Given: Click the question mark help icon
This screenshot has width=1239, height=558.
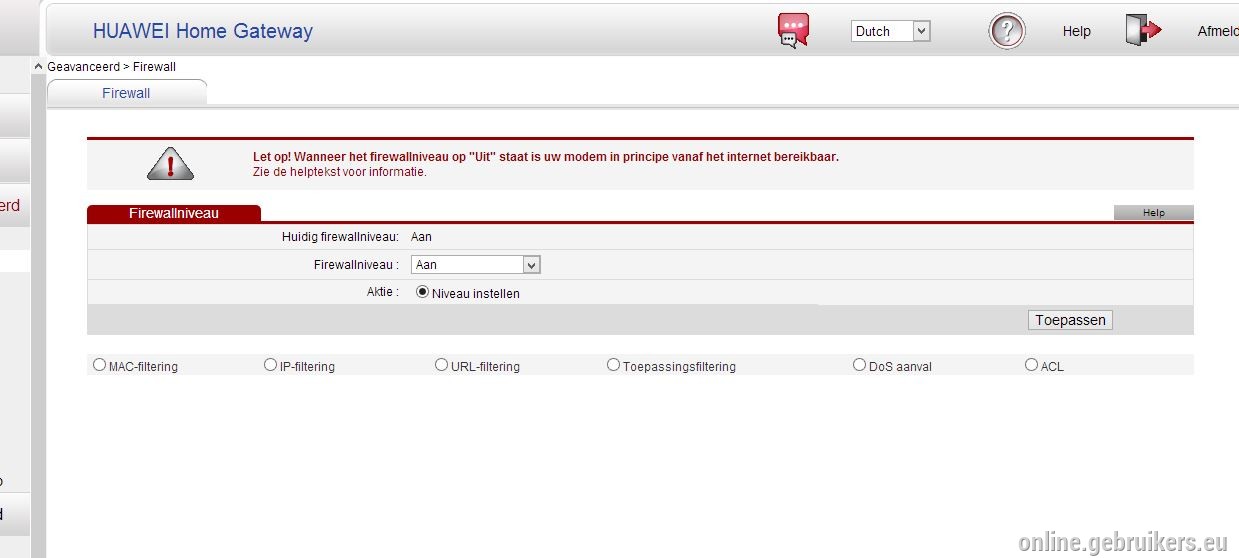Looking at the screenshot, I should pos(1006,31).
